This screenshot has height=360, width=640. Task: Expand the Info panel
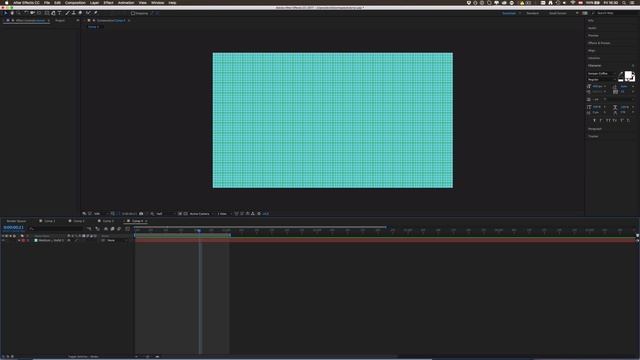point(591,20)
